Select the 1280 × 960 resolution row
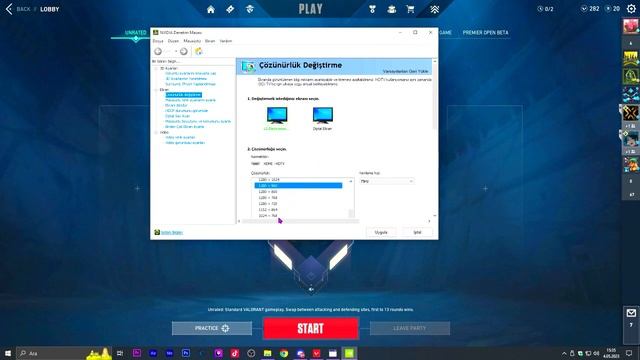 (x=298, y=186)
